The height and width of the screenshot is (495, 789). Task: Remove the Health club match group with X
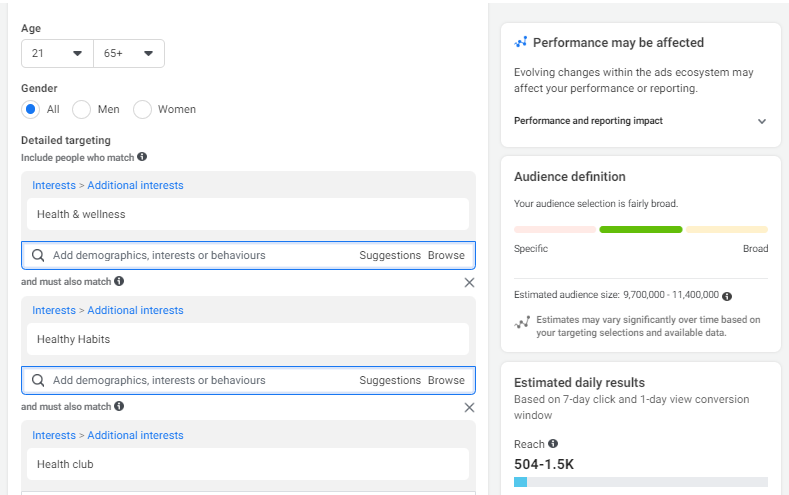(x=469, y=408)
